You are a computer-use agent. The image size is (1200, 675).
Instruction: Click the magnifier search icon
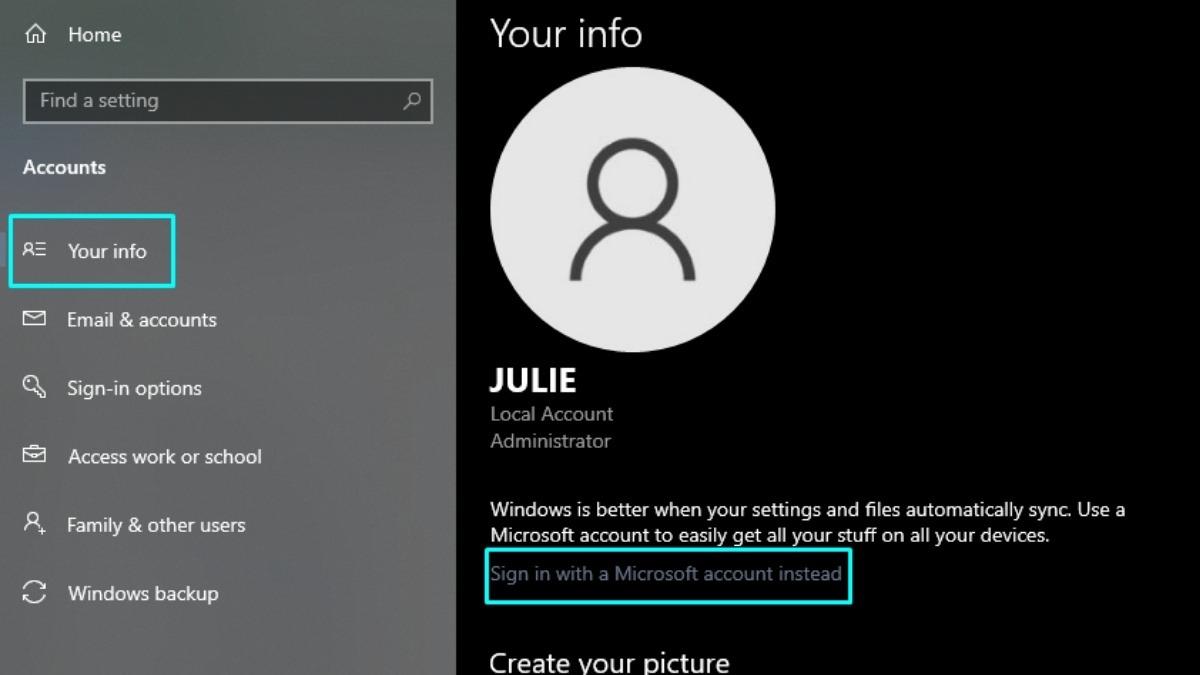(411, 101)
